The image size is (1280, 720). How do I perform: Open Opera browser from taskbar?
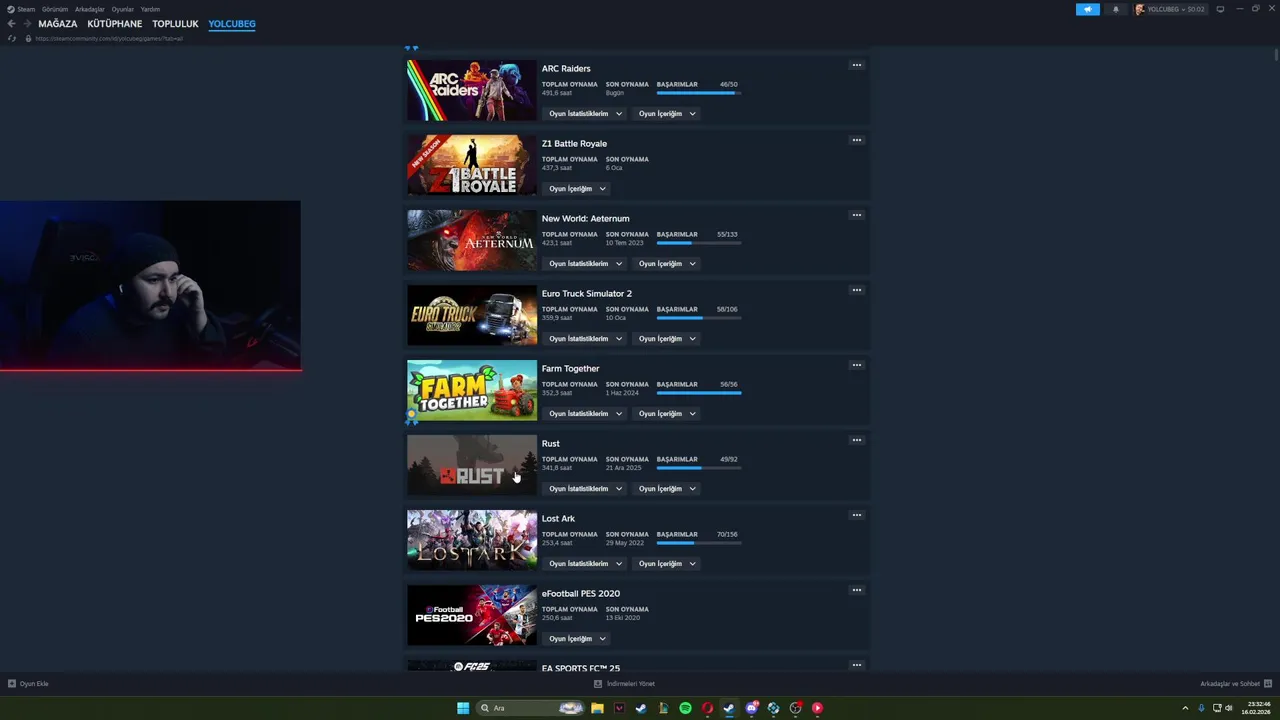707,708
